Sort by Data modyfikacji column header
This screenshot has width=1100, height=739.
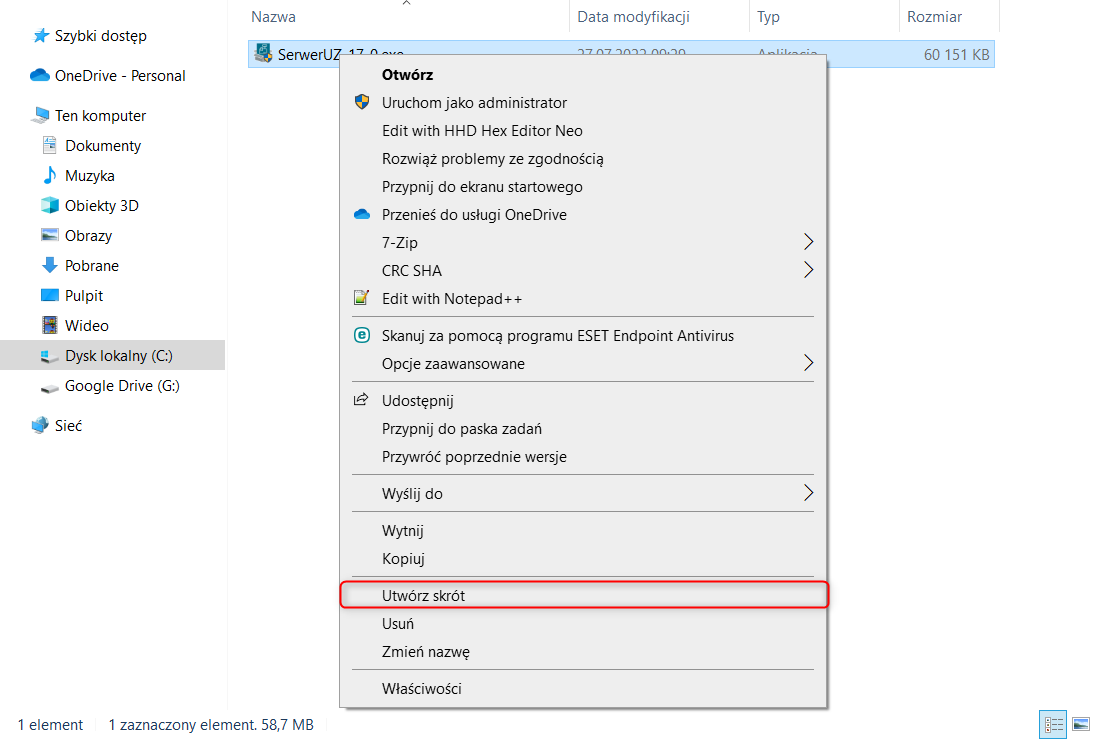tap(633, 17)
